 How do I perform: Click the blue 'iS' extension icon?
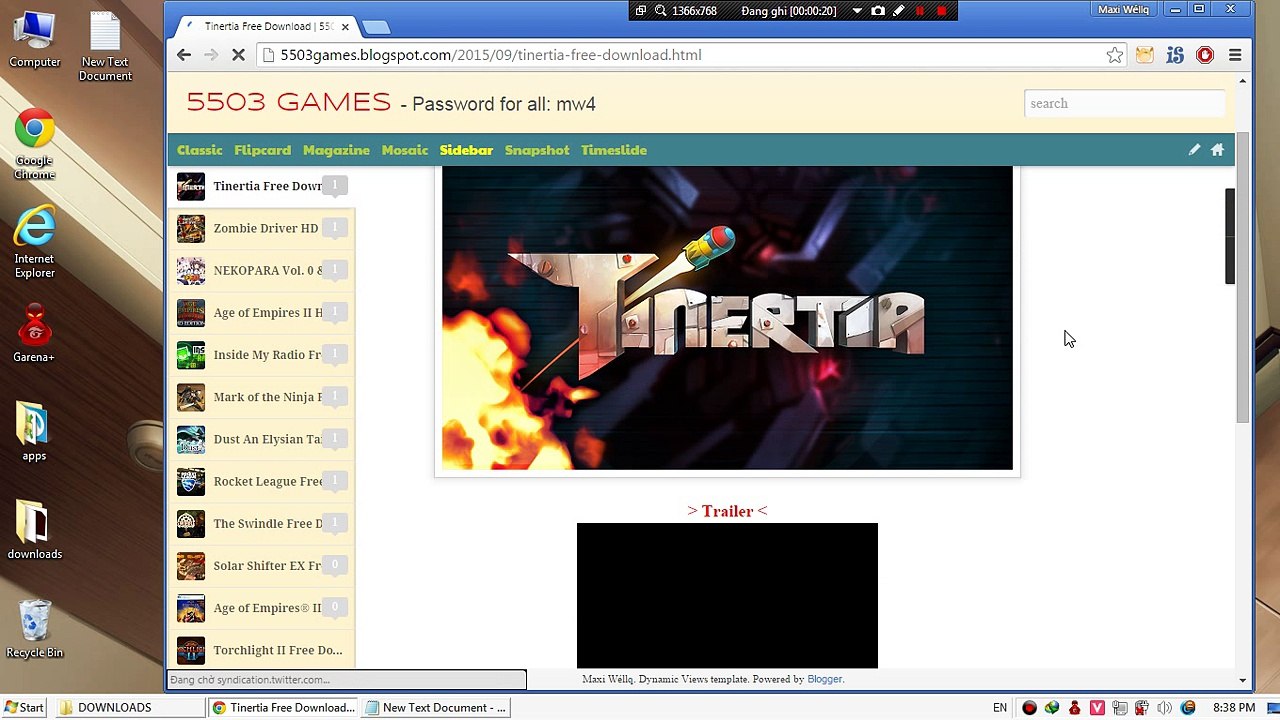(x=1175, y=56)
